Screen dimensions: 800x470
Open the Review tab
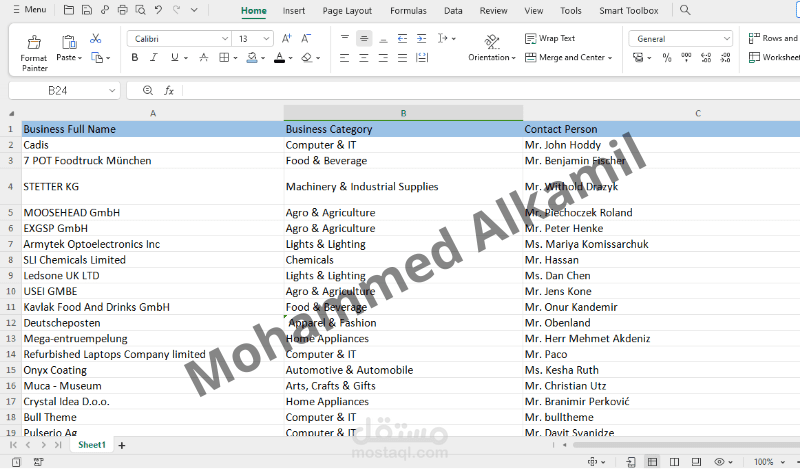493,11
